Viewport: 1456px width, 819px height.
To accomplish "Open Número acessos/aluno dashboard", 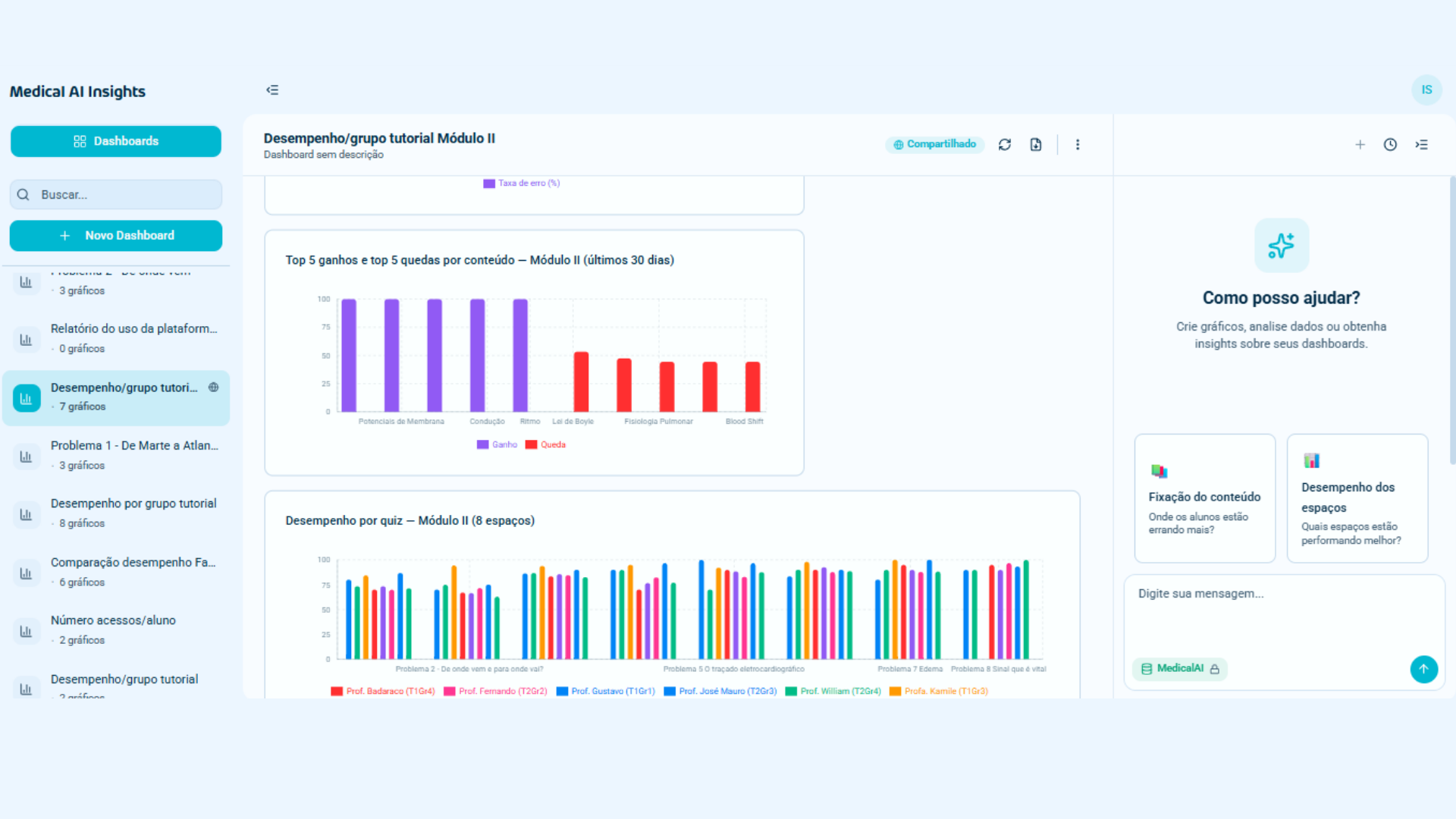I will coord(116,630).
